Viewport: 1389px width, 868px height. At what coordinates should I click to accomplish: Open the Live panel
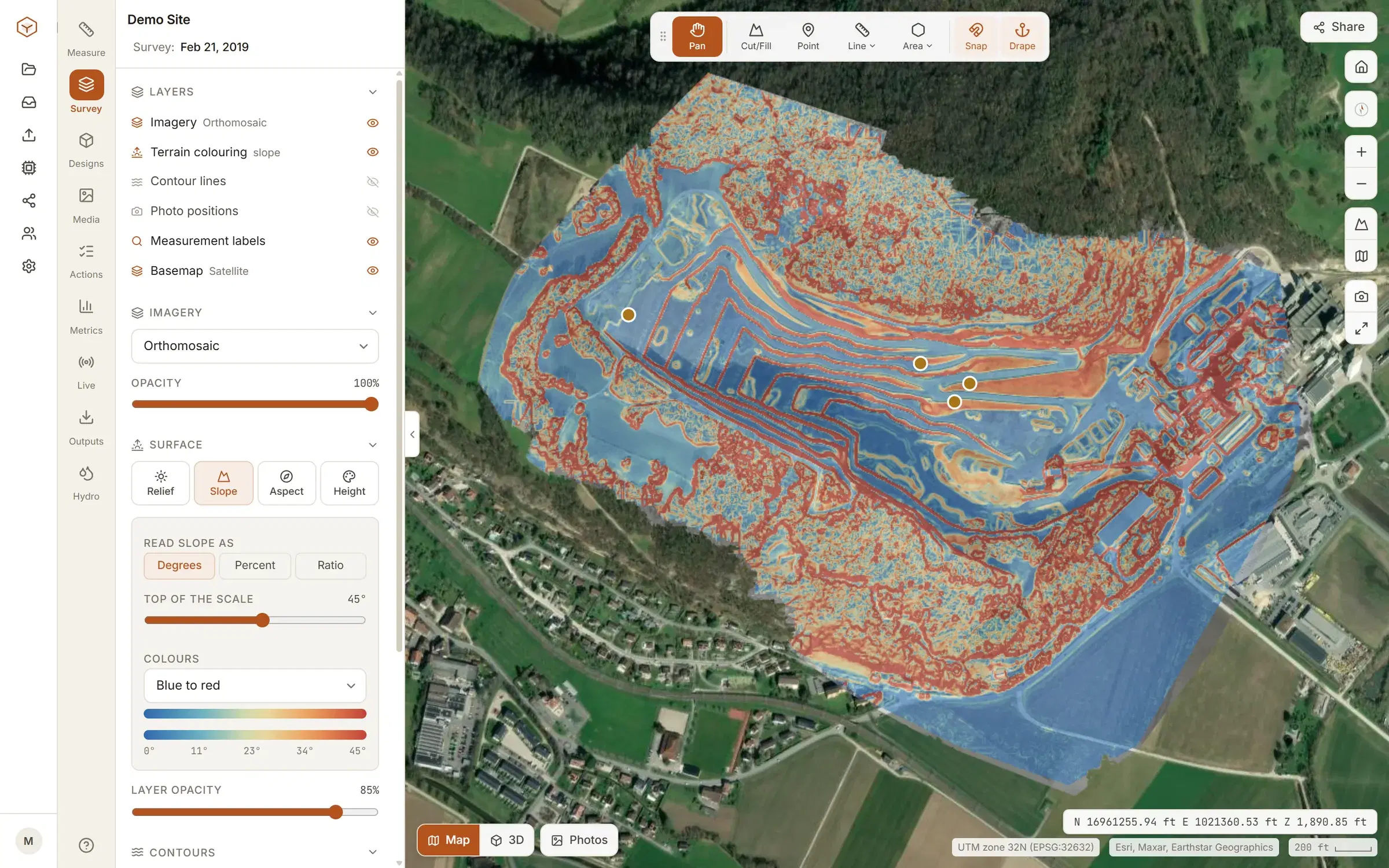86,372
